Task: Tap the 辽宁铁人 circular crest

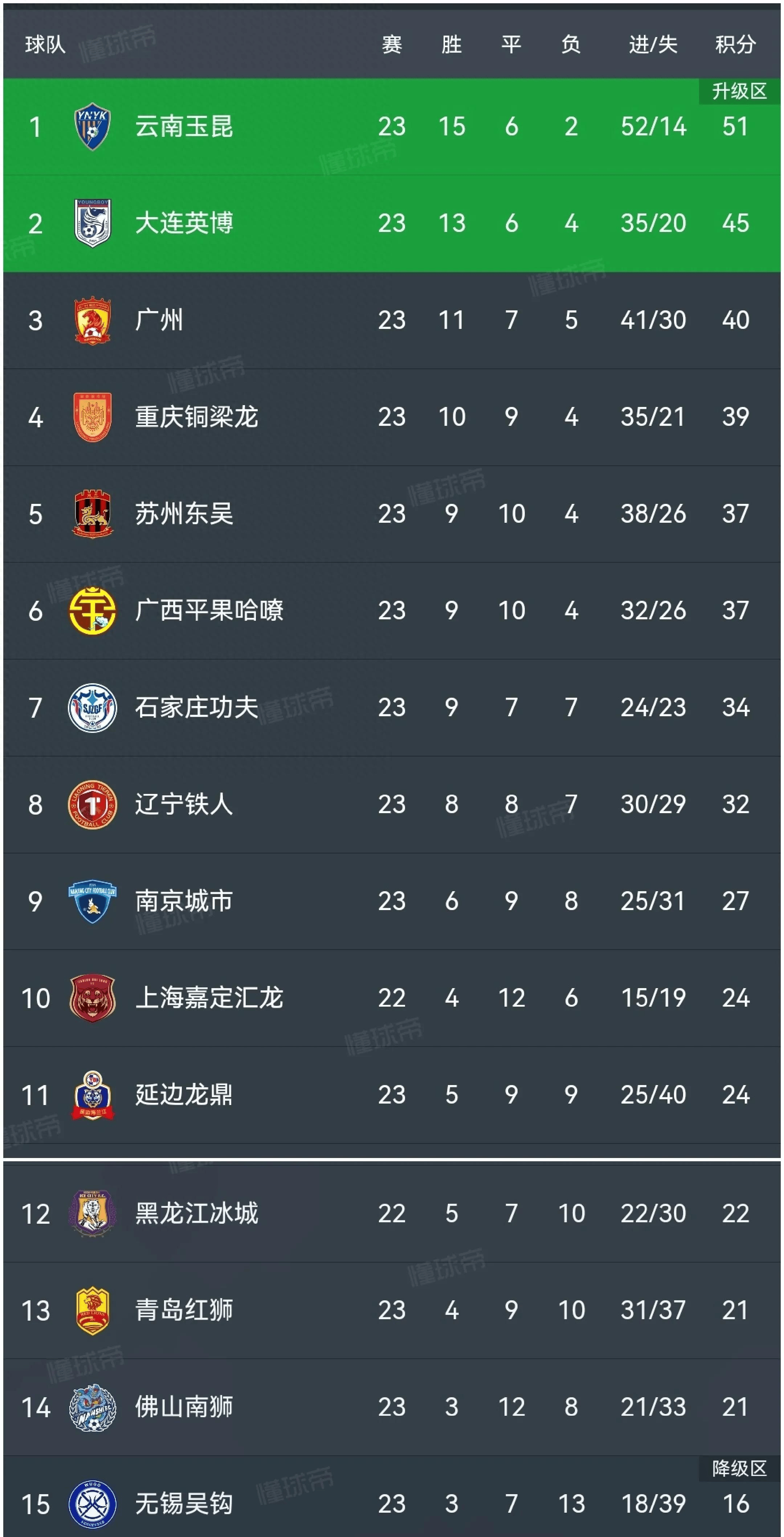Action: click(x=92, y=804)
